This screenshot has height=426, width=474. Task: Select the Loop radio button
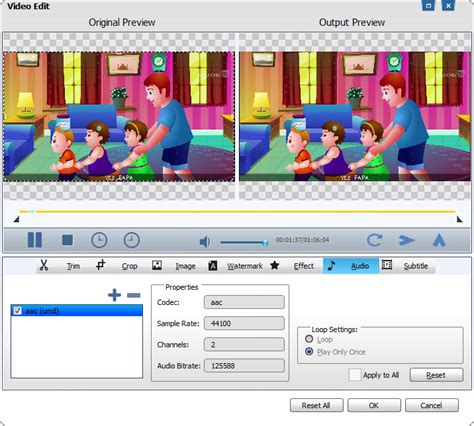(309, 339)
